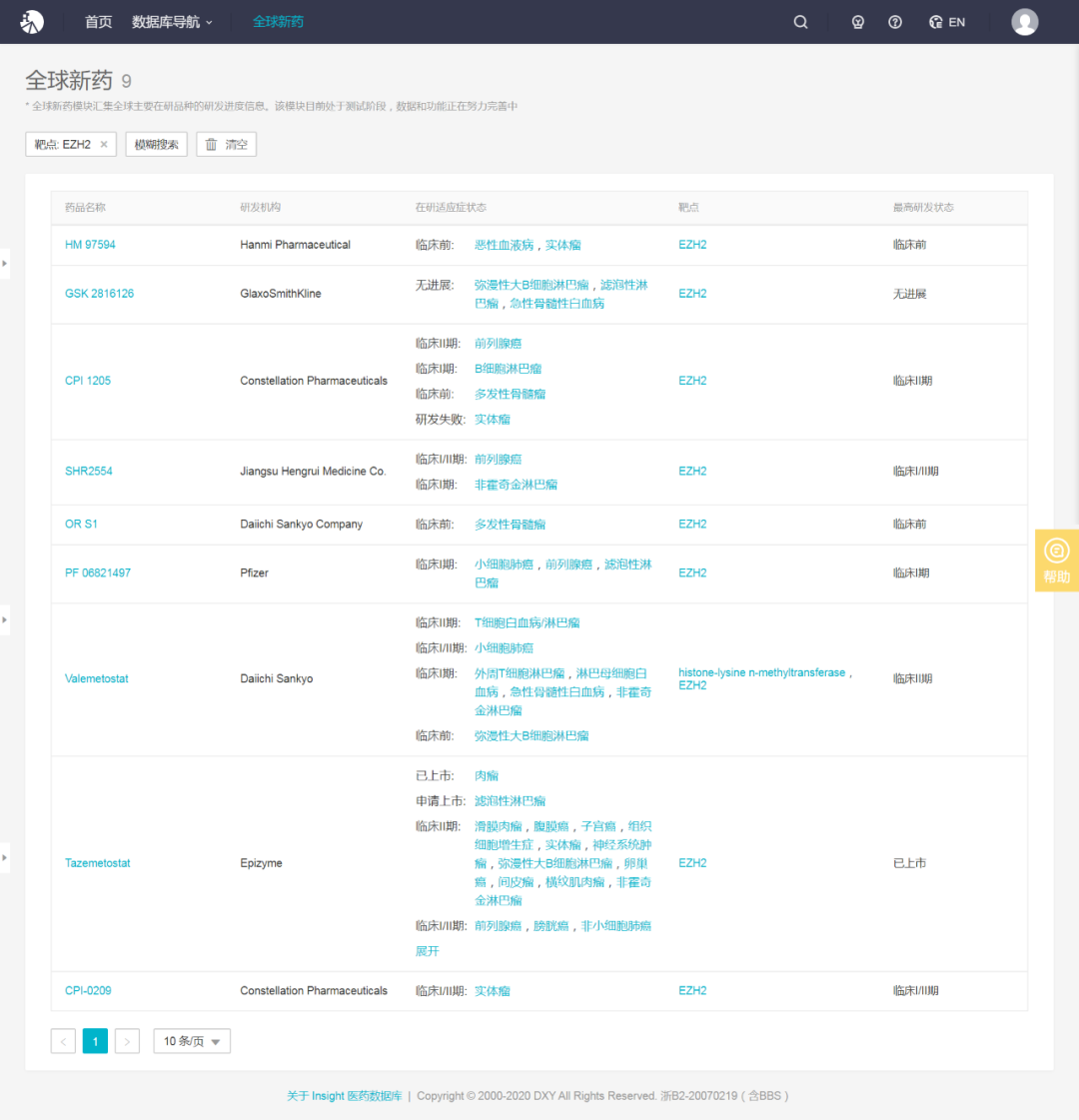
Task: Click the 最高研发状态 column header
Action: click(x=923, y=207)
